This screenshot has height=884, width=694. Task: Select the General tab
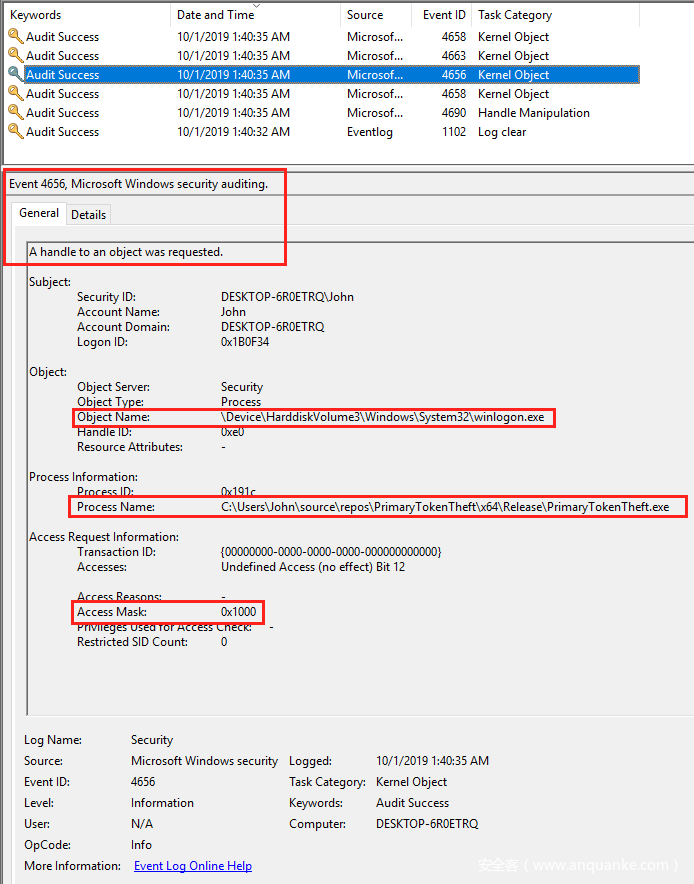click(x=39, y=214)
